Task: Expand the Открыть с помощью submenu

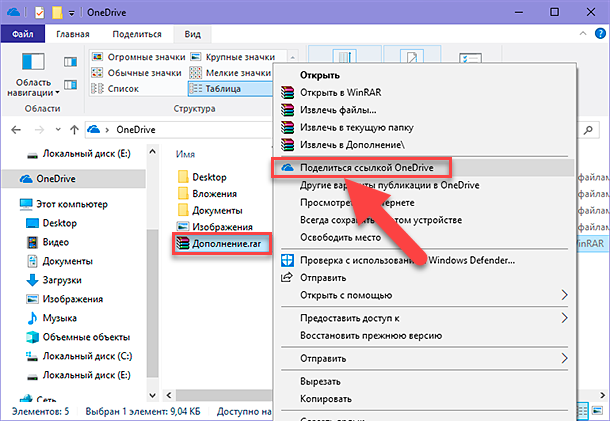Action: [565, 295]
